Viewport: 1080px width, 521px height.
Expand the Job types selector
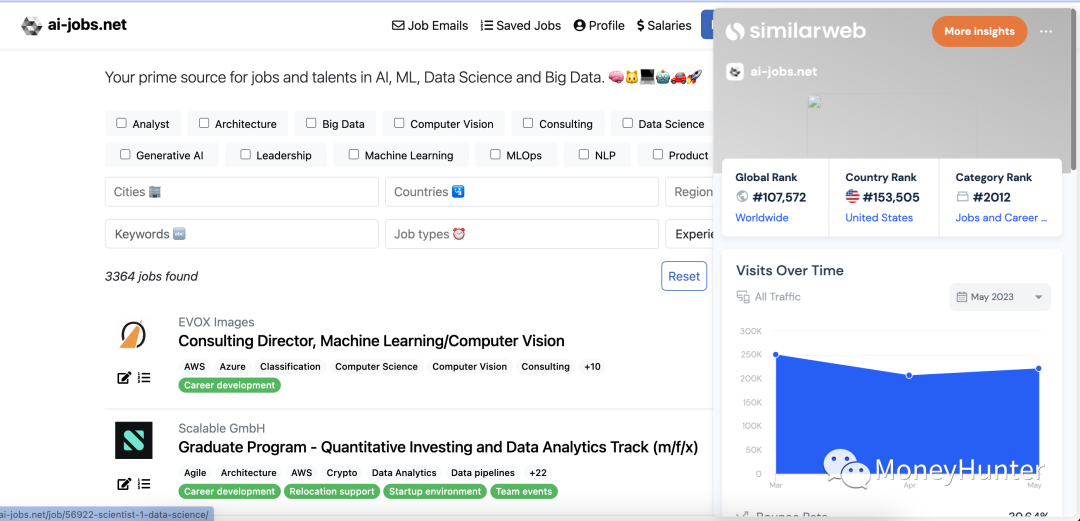[521, 234]
